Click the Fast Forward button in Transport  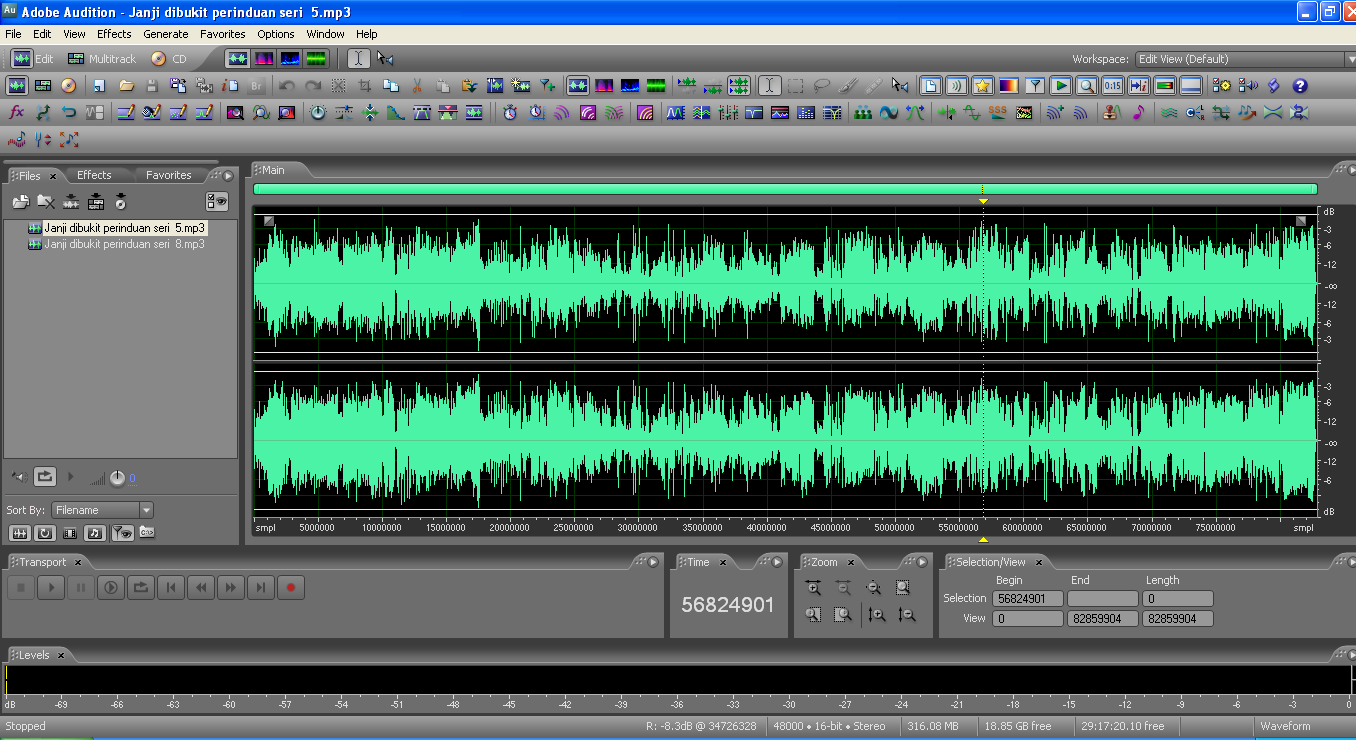[x=230, y=588]
